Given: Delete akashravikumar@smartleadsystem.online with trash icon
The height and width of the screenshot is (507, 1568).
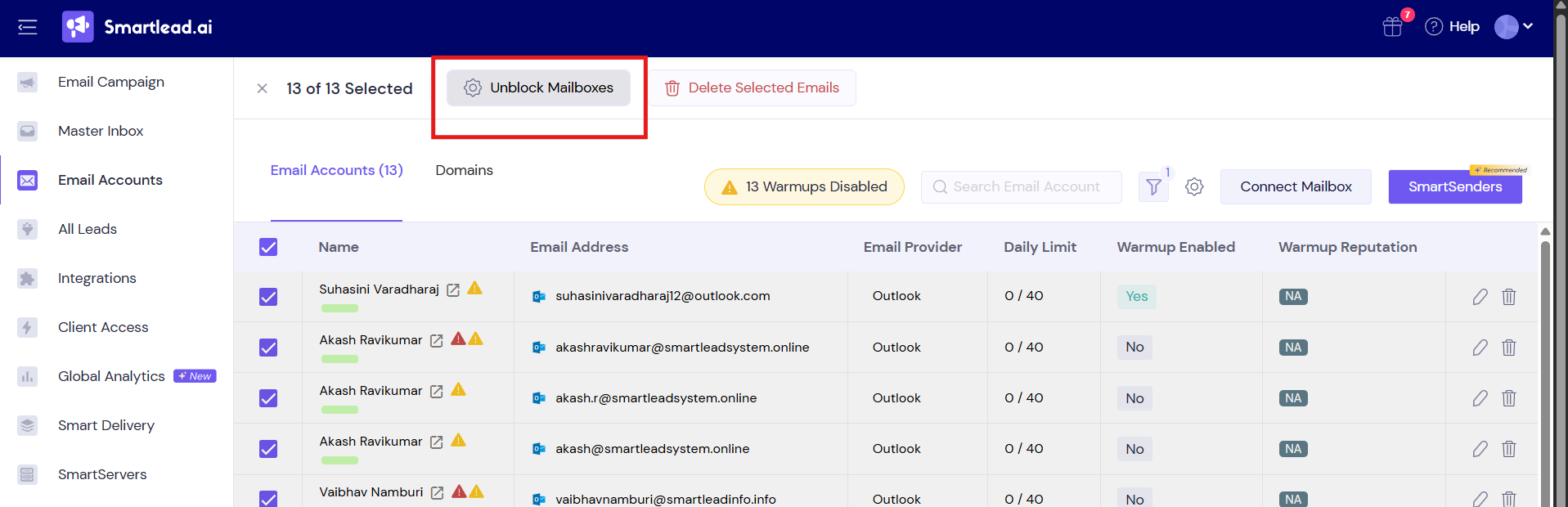Looking at the screenshot, I should (1509, 348).
